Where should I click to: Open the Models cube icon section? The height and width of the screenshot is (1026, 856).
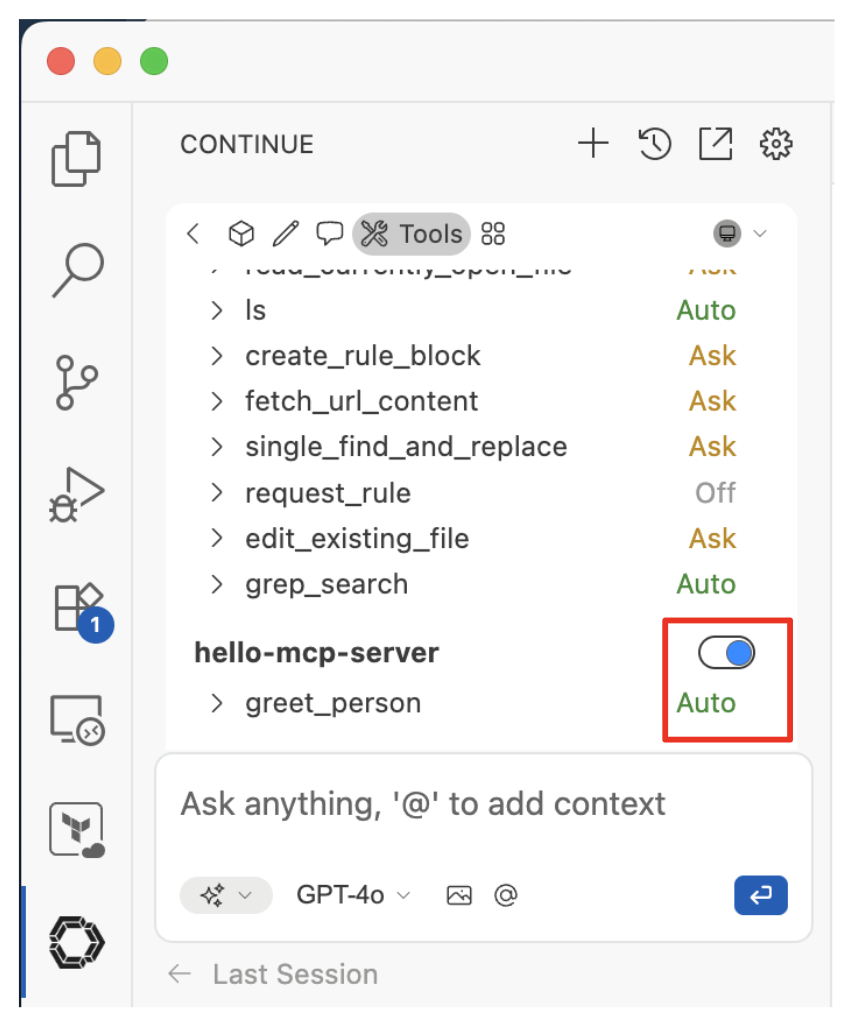click(x=241, y=234)
